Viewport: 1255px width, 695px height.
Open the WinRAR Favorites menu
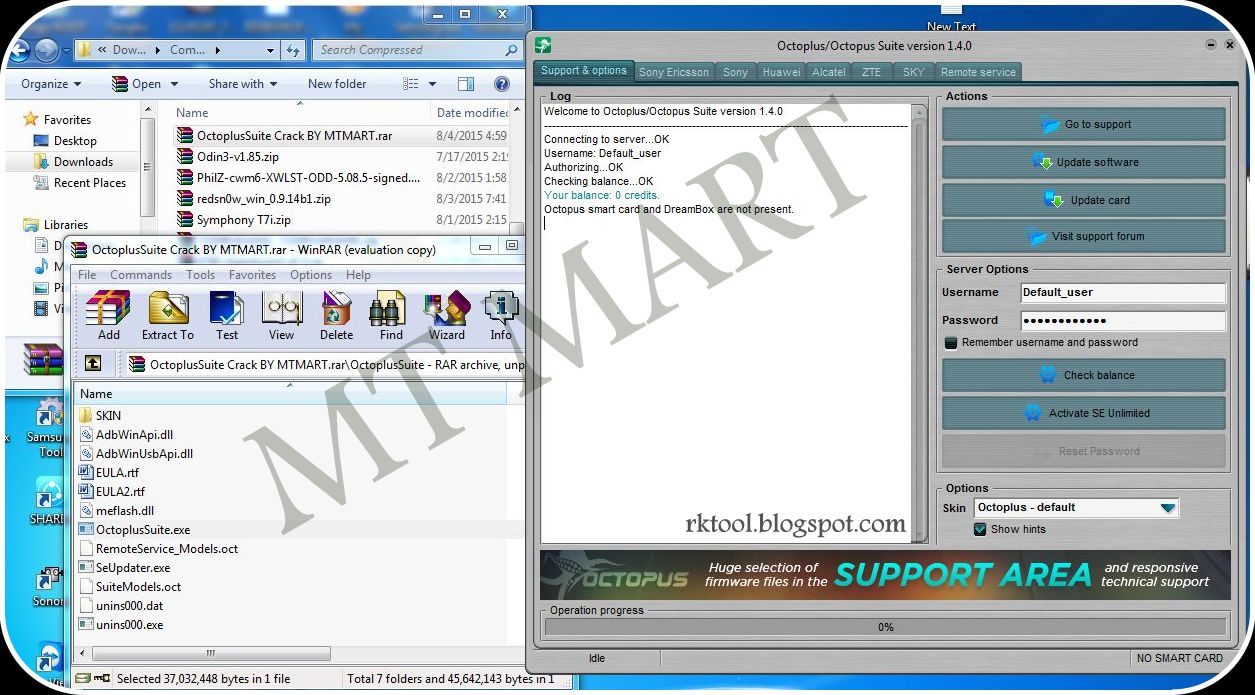[252, 275]
